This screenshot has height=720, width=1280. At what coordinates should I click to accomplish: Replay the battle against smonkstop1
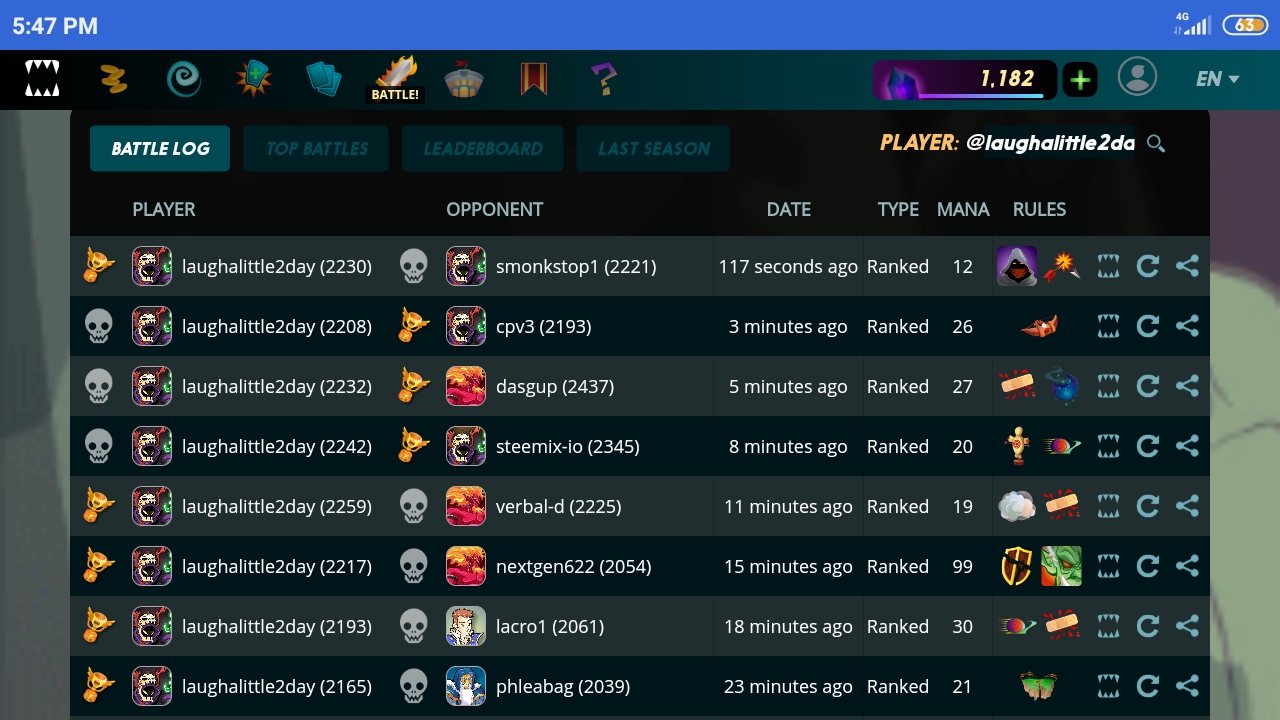coord(1148,266)
